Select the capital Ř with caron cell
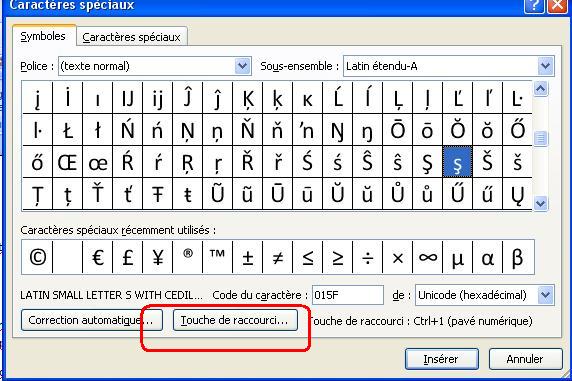572x381 pixels. pyautogui.click(x=247, y=162)
